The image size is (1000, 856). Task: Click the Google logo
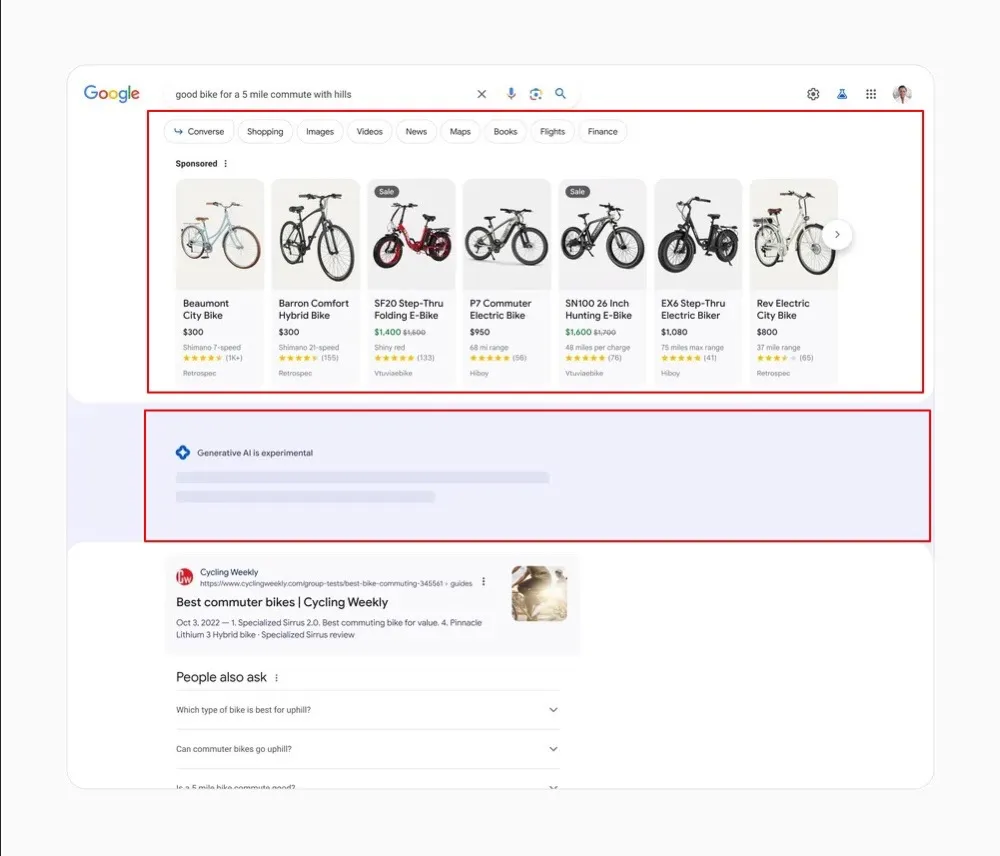(x=112, y=94)
